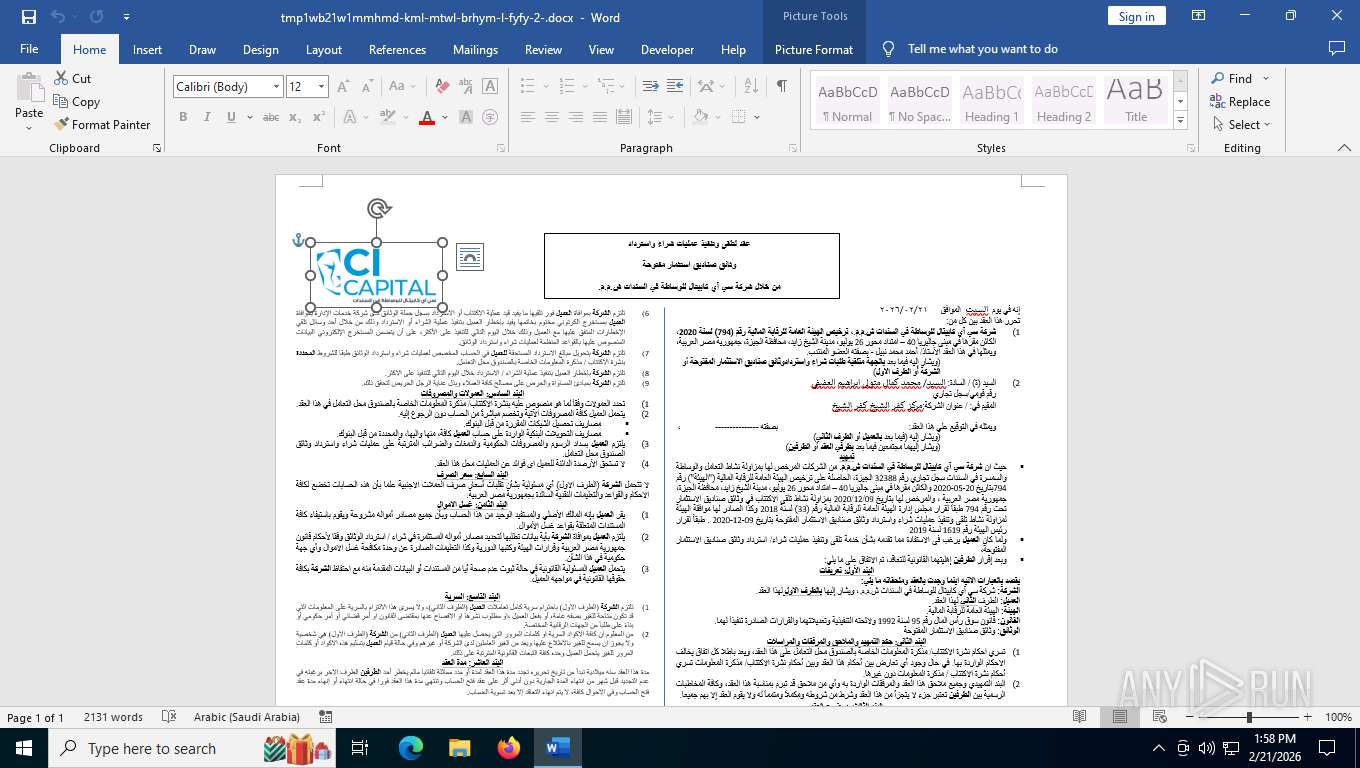The height and width of the screenshot is (768, 1360).
Task: Click the Increase Indent icon
Action: pos(676,86)
